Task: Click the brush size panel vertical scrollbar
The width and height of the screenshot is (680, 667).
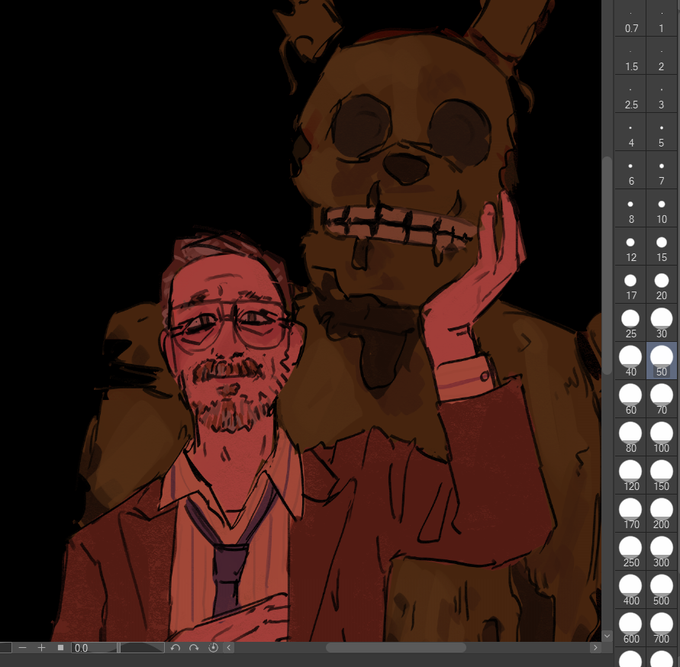Action: [607, 265]
